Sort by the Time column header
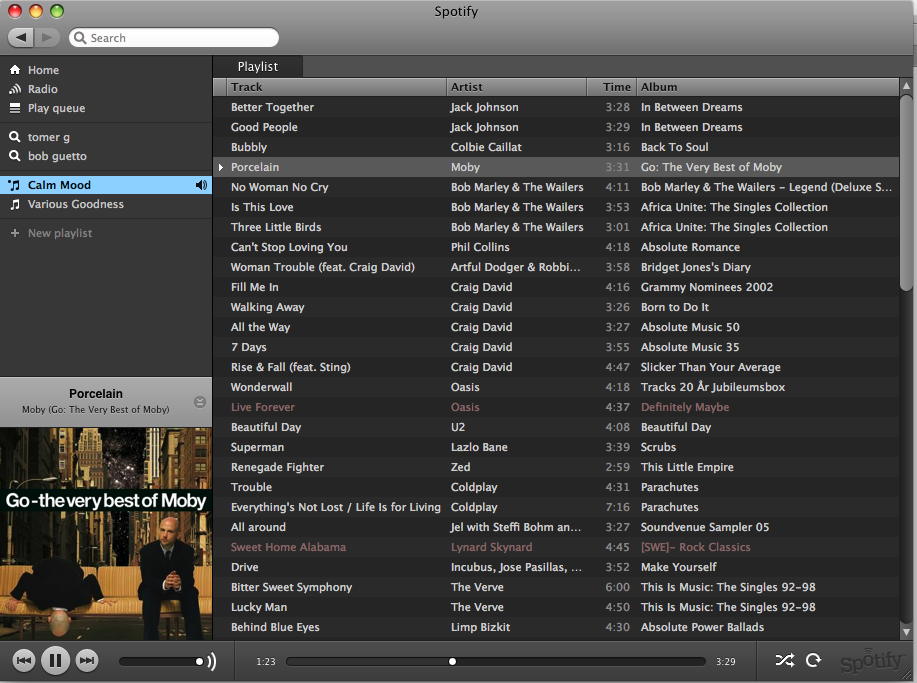Screen dimensions: 917x683 coord(612,87)
